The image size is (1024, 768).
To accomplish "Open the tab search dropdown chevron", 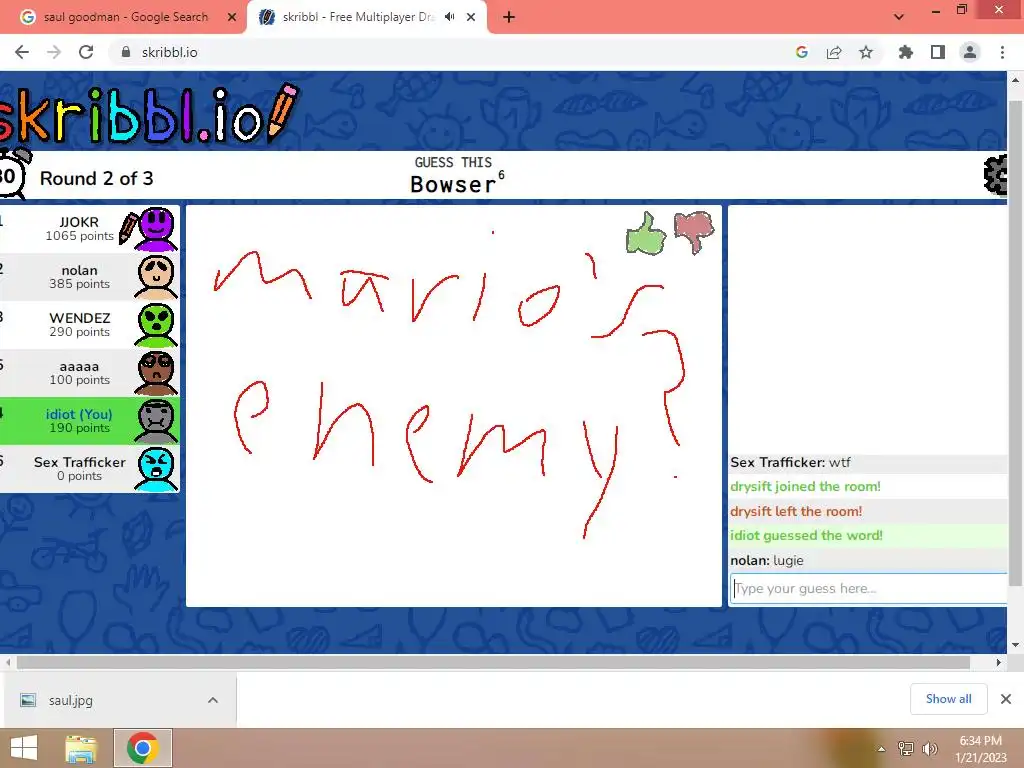I will (x=899, y=17).
